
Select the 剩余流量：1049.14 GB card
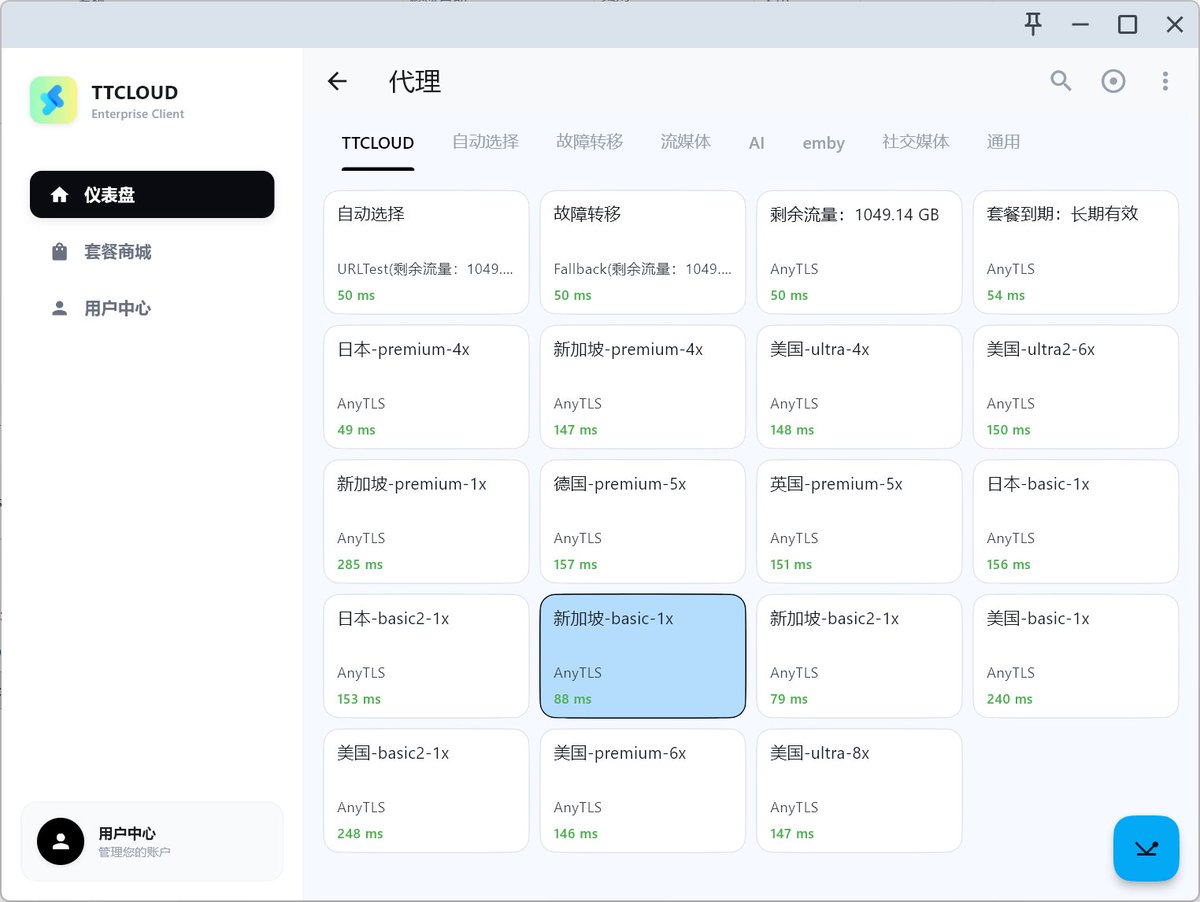859,252
